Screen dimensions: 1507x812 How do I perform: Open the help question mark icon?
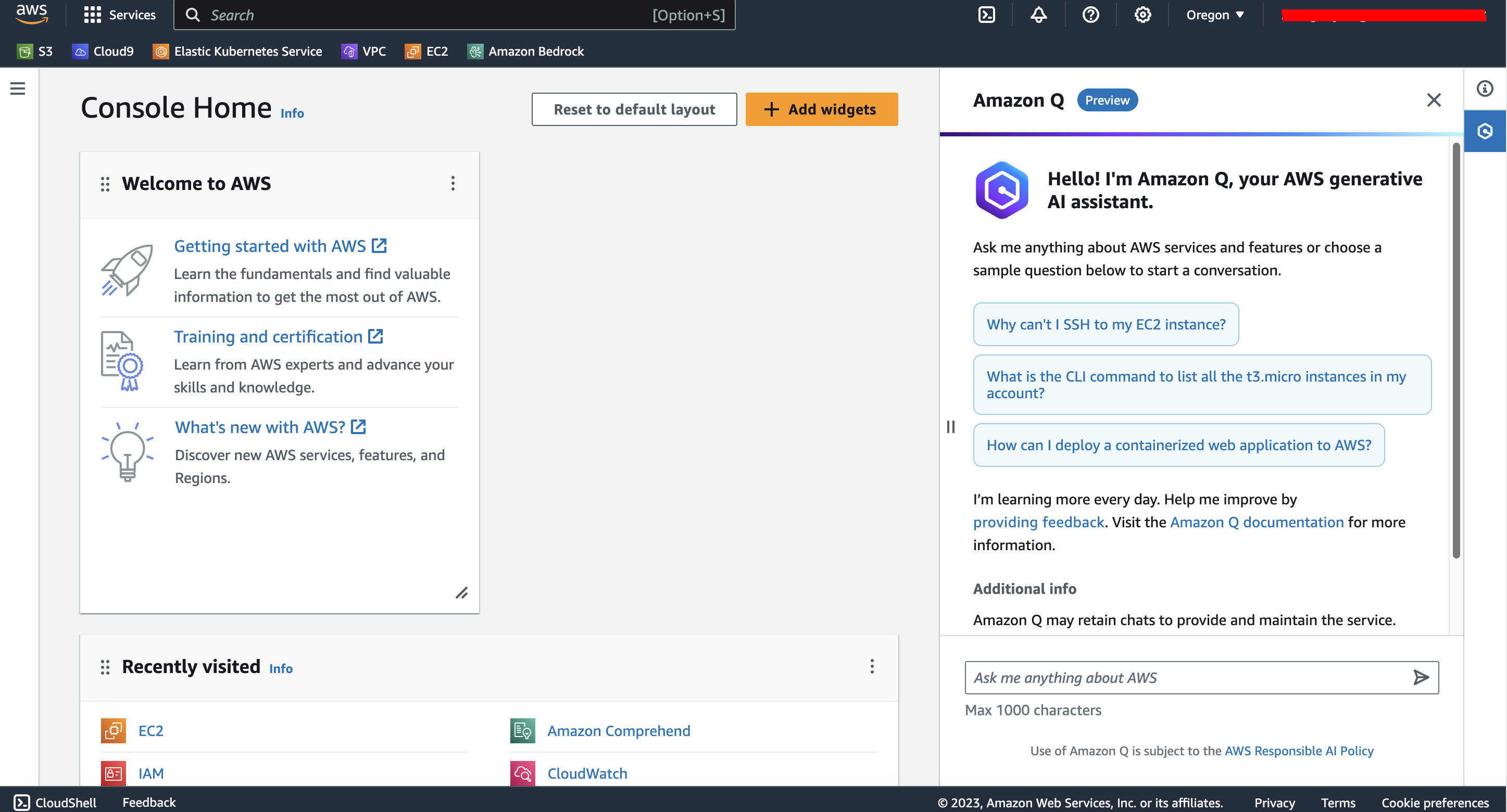coord(1090,15)
